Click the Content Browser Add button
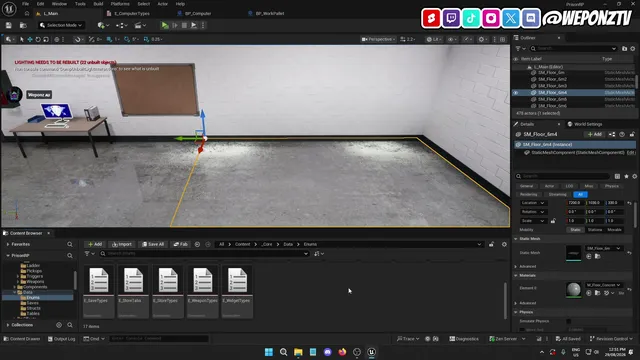The width and height of the screenshot is (640, 360). (x=95, y=244)
